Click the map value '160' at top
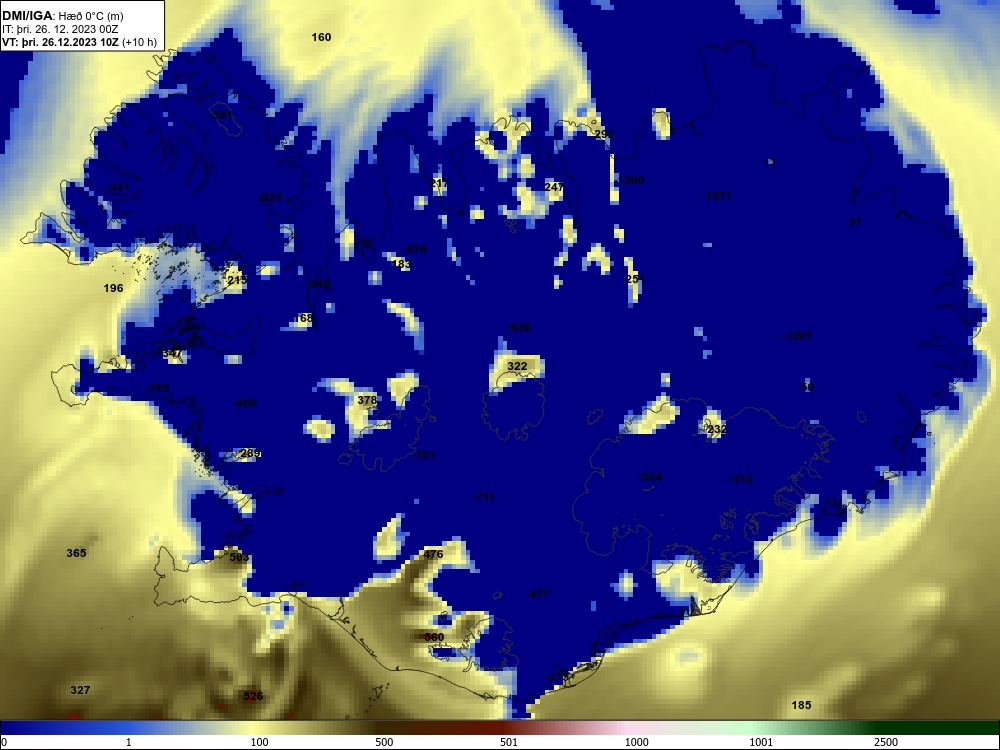The width and height of the screenshot is (1000, 750). (321, 37)
